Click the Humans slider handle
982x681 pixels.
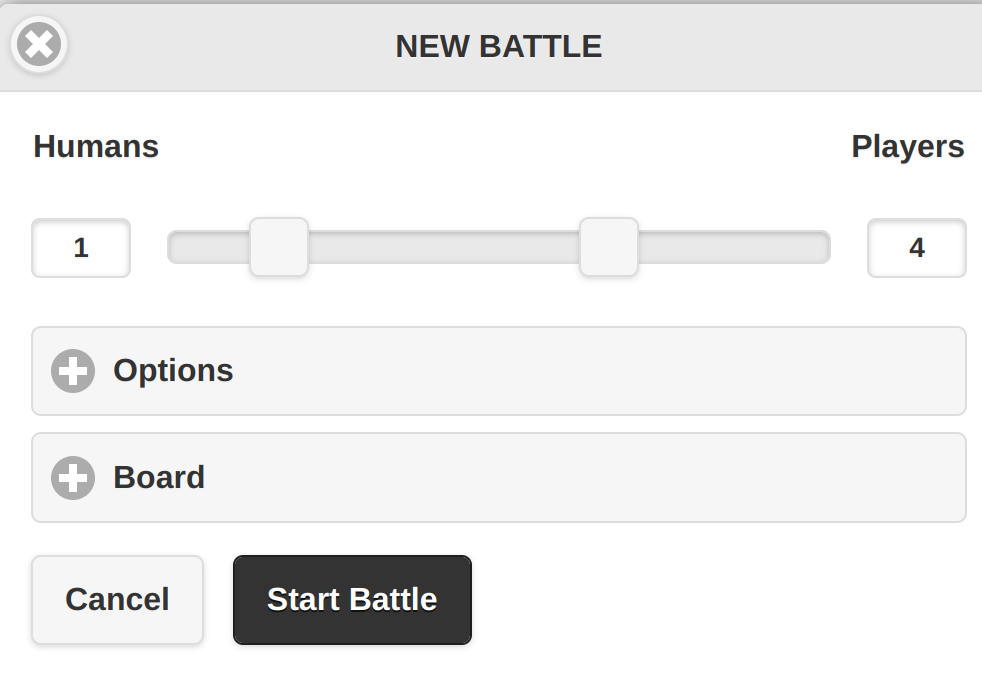279,247
